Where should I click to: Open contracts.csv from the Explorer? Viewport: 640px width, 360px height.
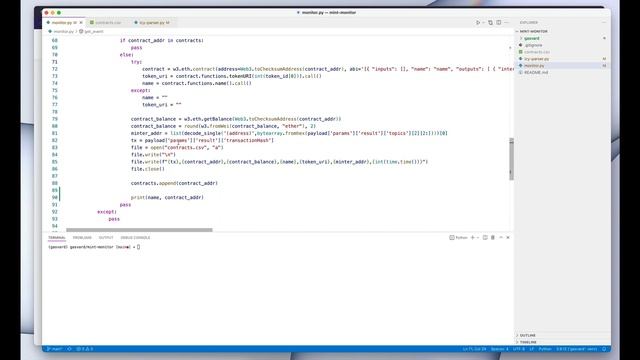[537, 52]
